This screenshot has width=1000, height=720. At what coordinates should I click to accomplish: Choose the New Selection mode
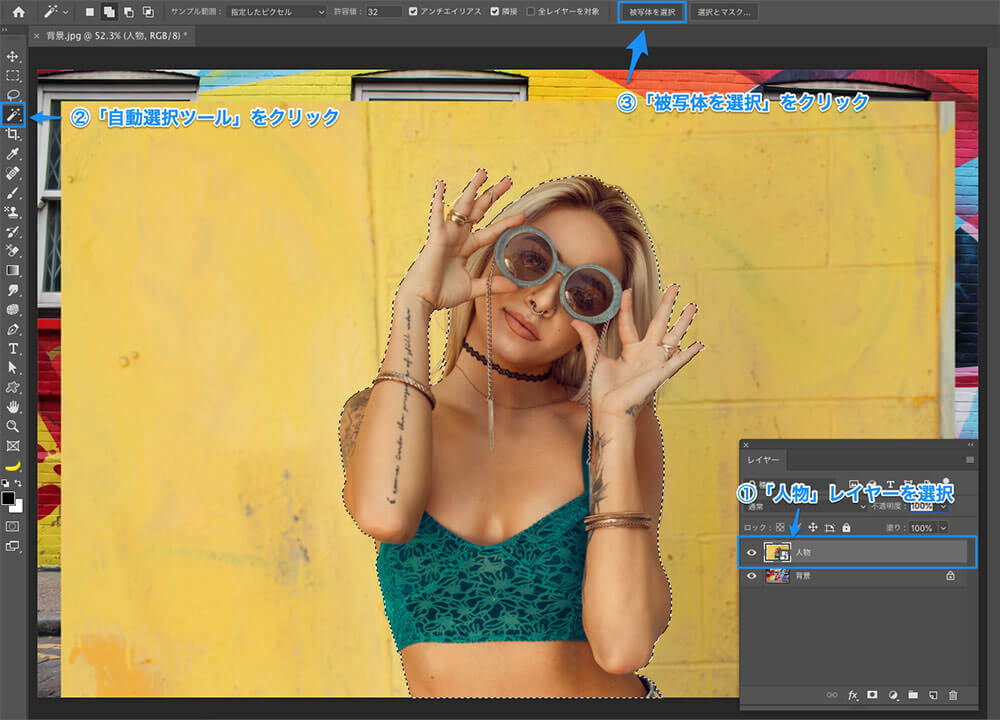90,11
